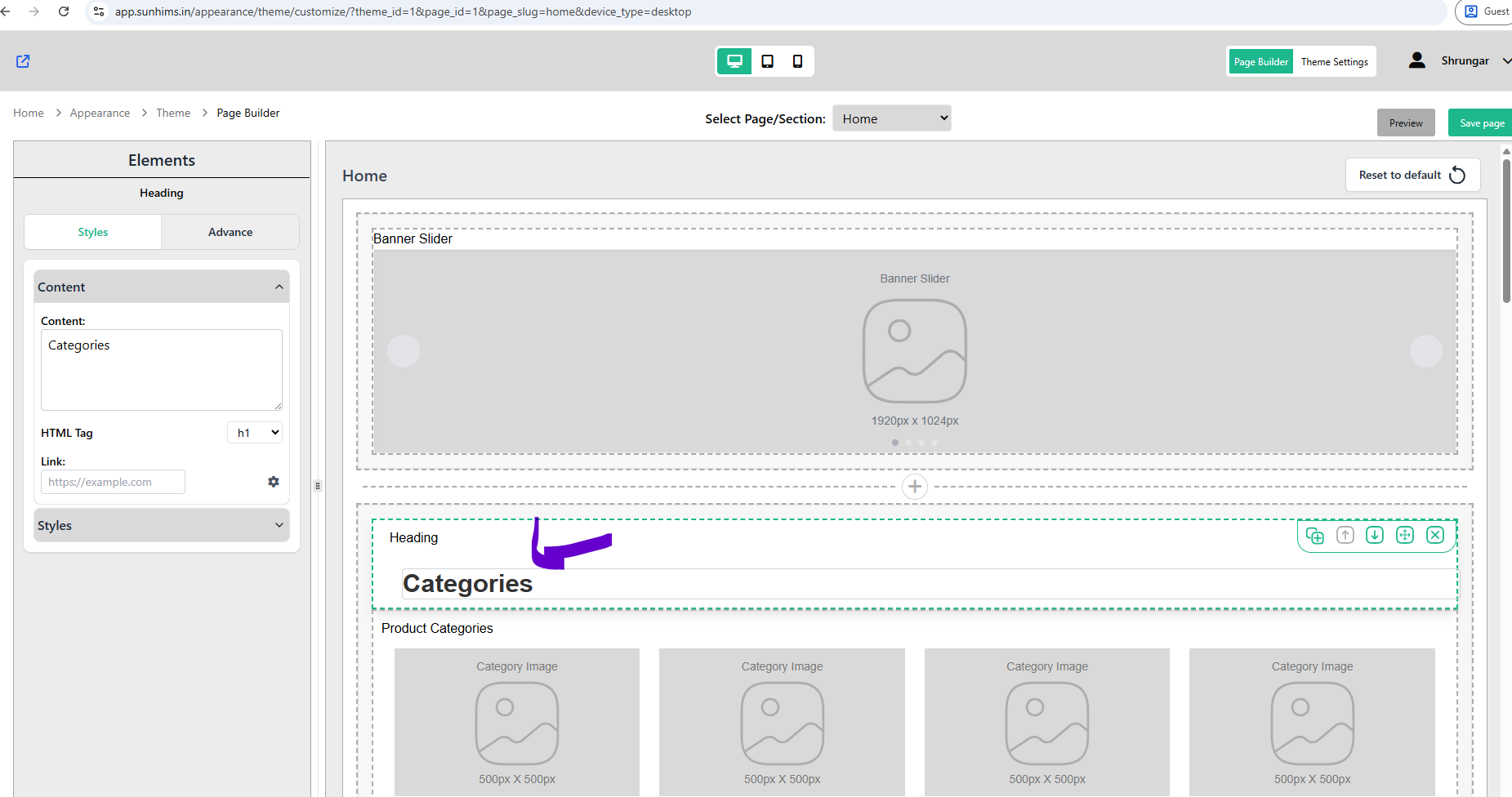Click Reset to default button
This screenshot has height=797, width=1512.
click(x=1412, y=175)
